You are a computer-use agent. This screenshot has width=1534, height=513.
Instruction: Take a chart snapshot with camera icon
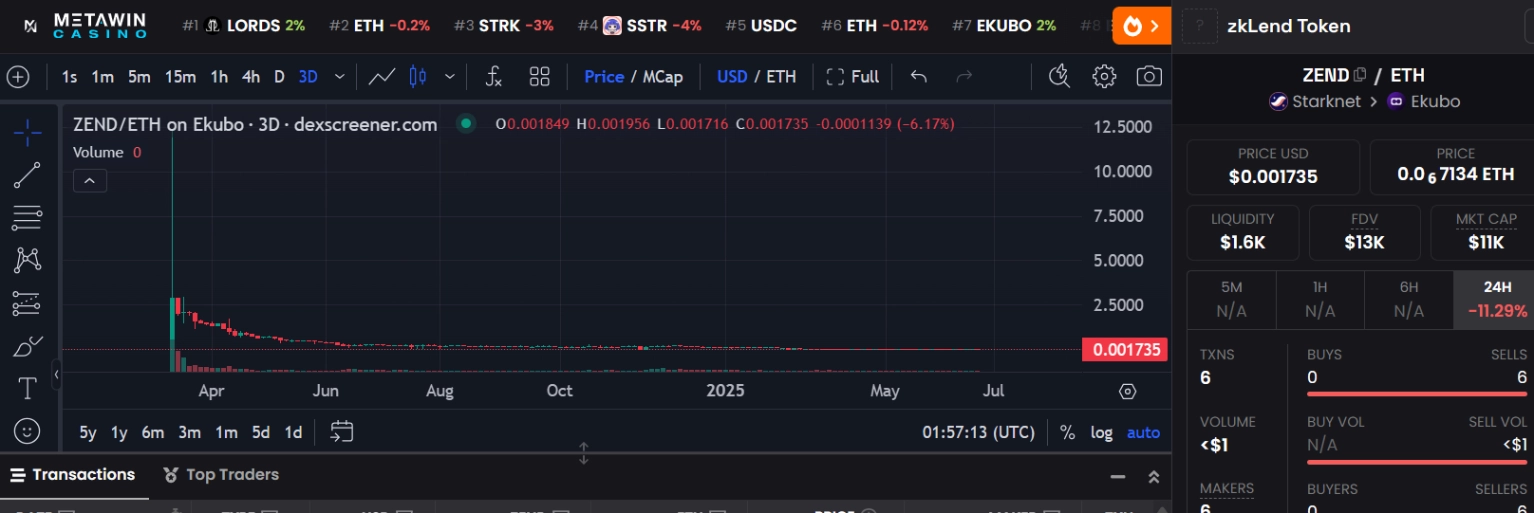pyautogui.click(x=1150, y=76)
